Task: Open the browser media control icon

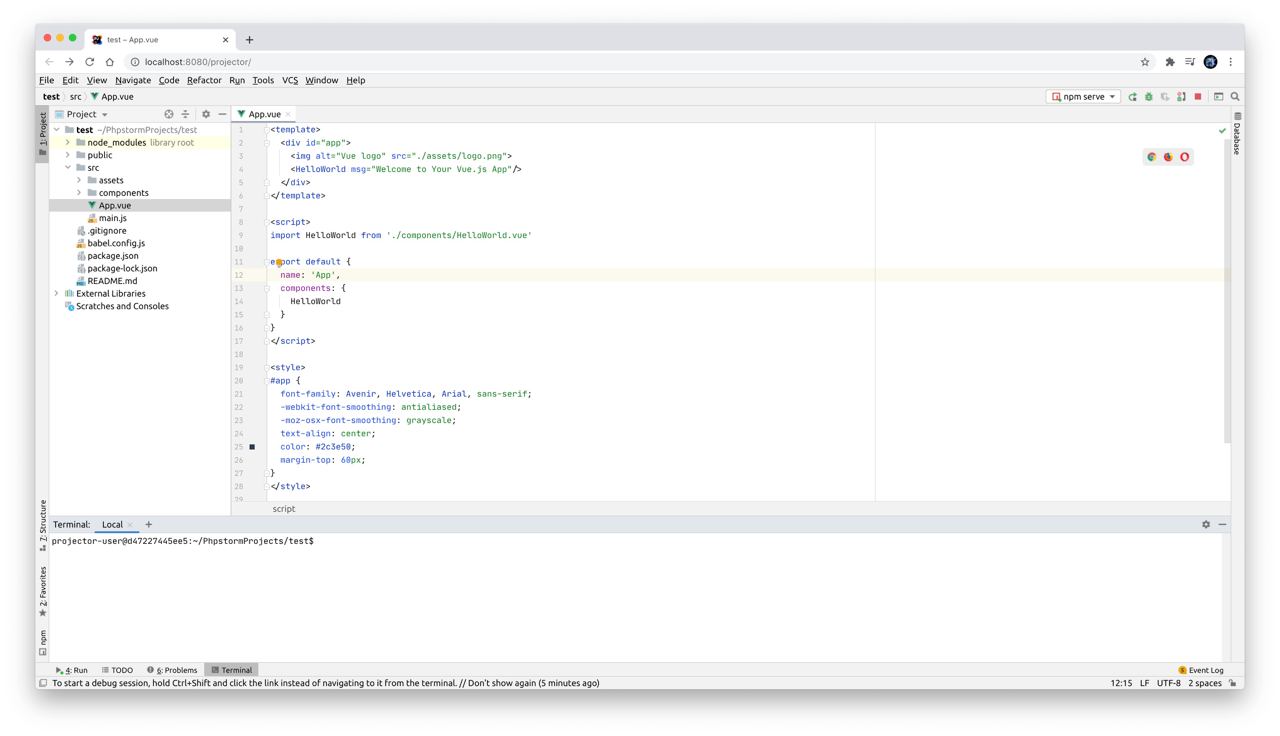Action: point(1190,62)
